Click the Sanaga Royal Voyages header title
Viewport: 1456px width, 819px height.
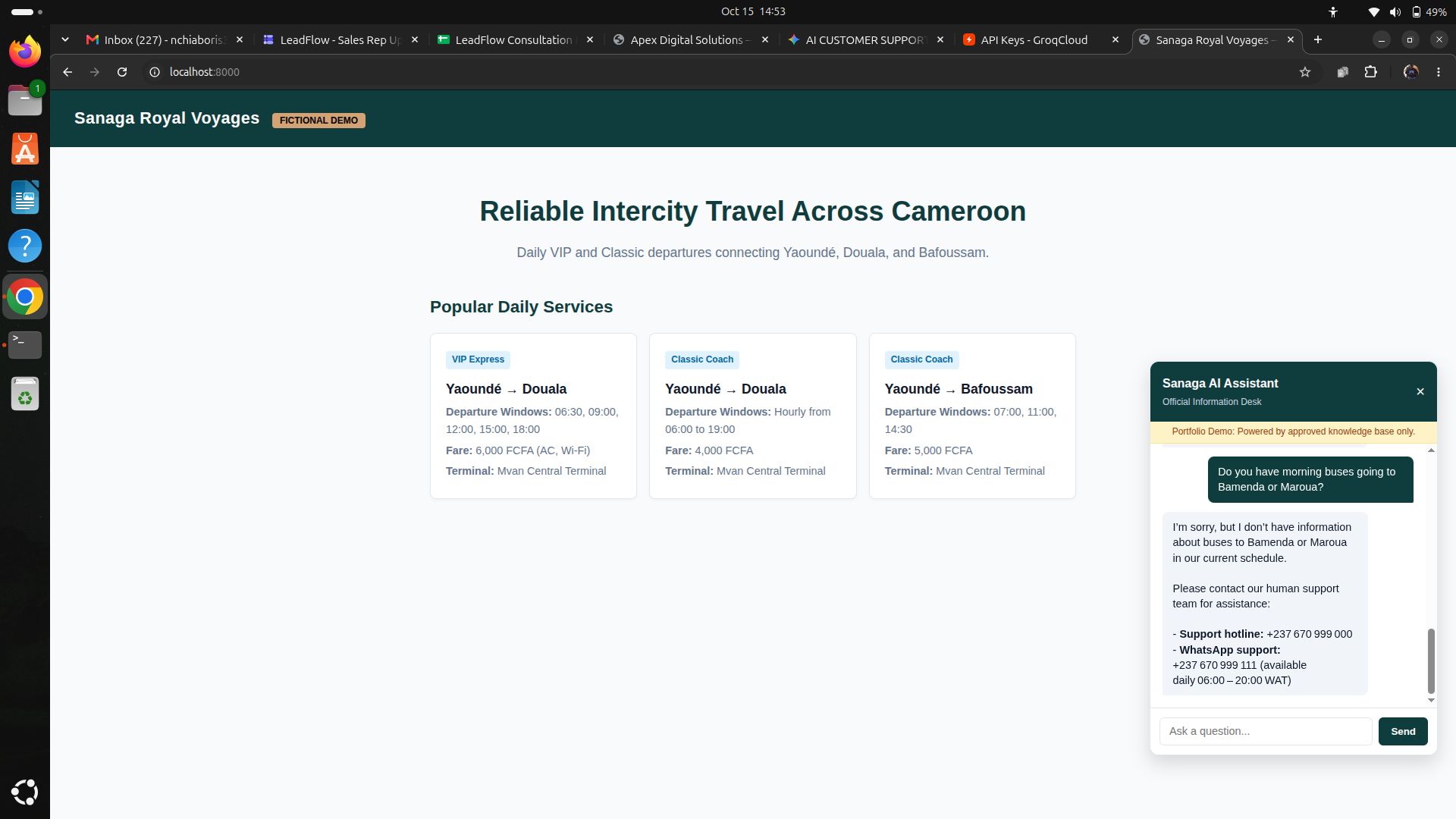(x=167, y=118)
